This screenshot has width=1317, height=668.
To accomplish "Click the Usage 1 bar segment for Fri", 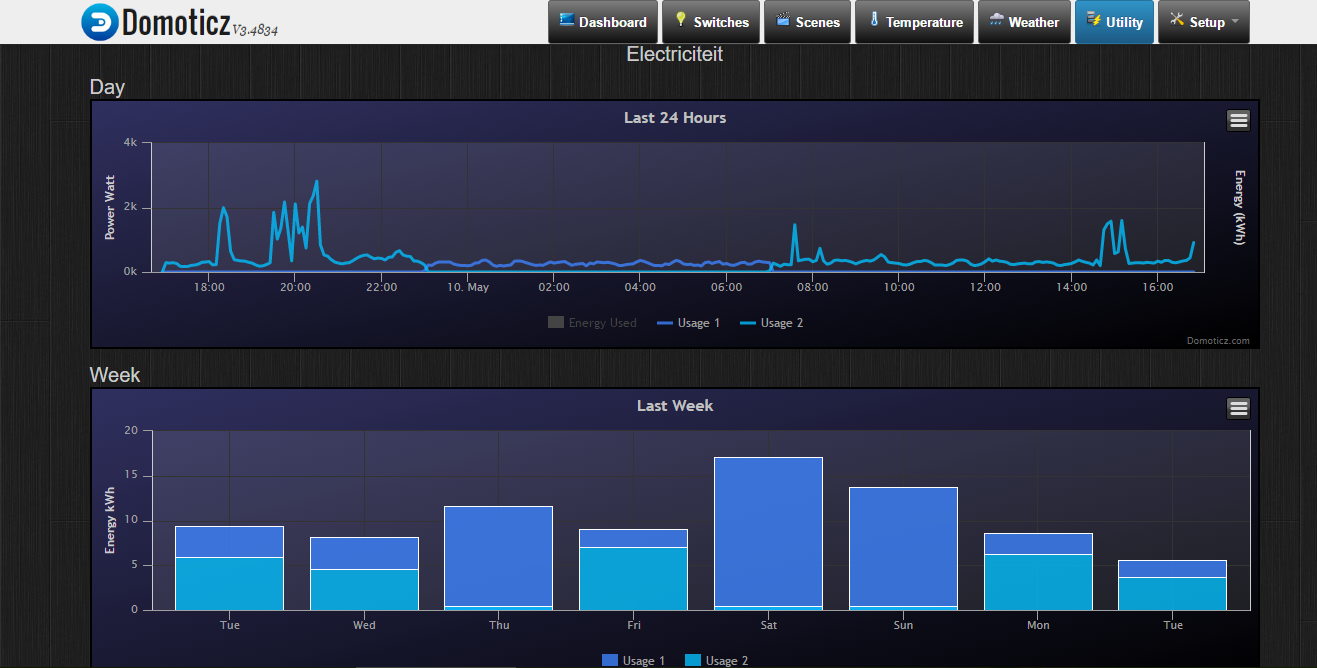I will (634, 538).
